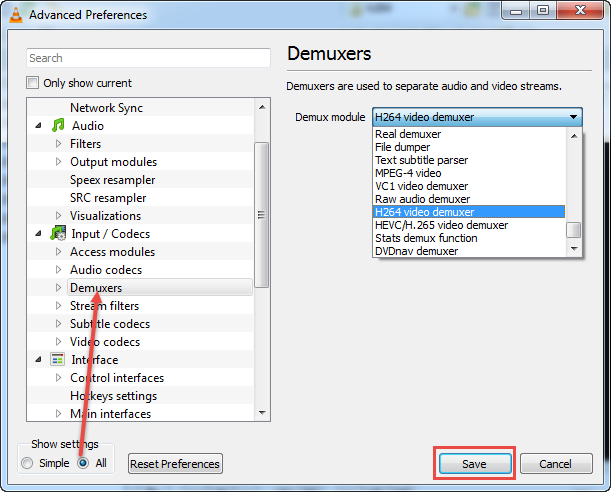
Task: Click the Reset Preferences button
Action: coord(175,464)
